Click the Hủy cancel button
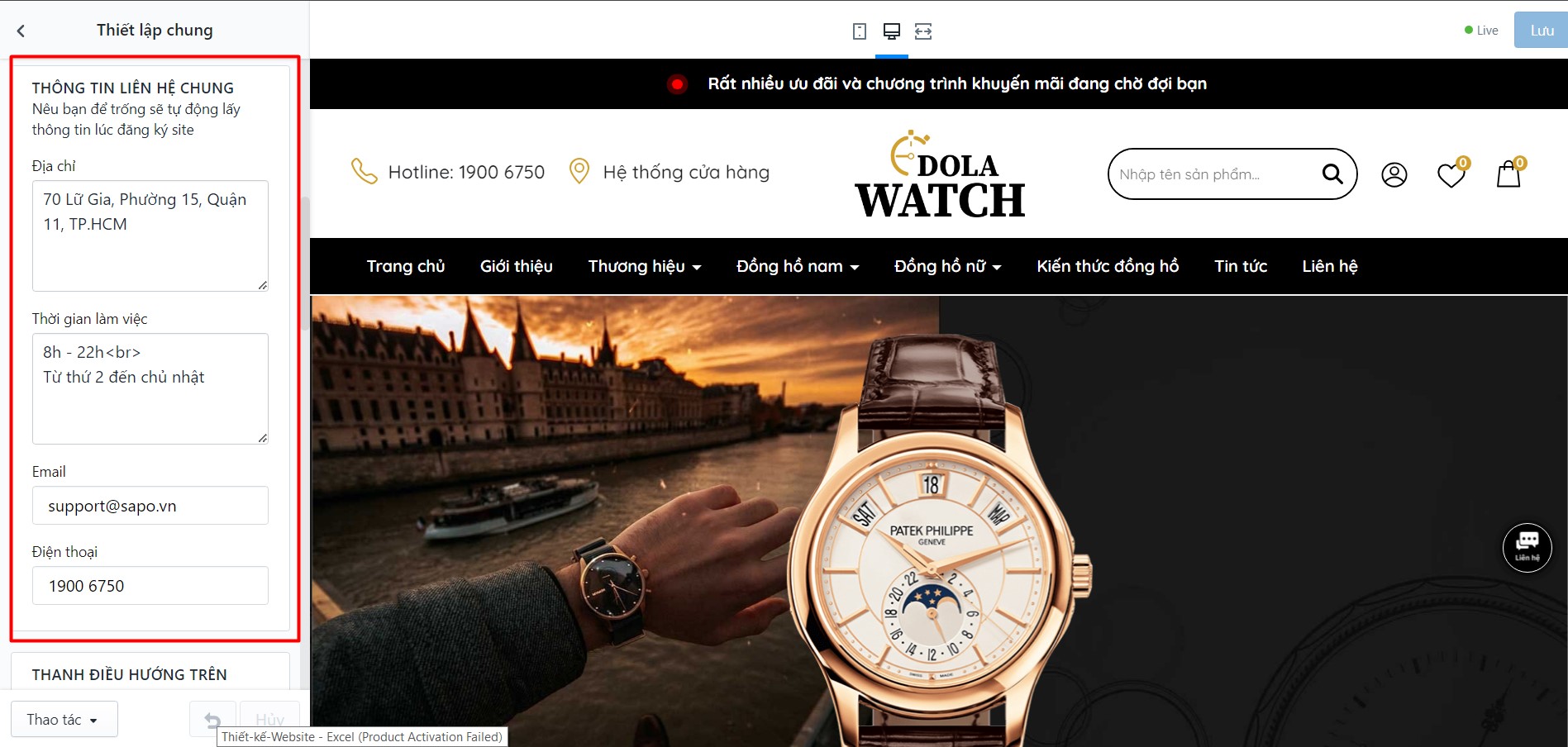The image size is (1568, 747). tap(269, 720)
